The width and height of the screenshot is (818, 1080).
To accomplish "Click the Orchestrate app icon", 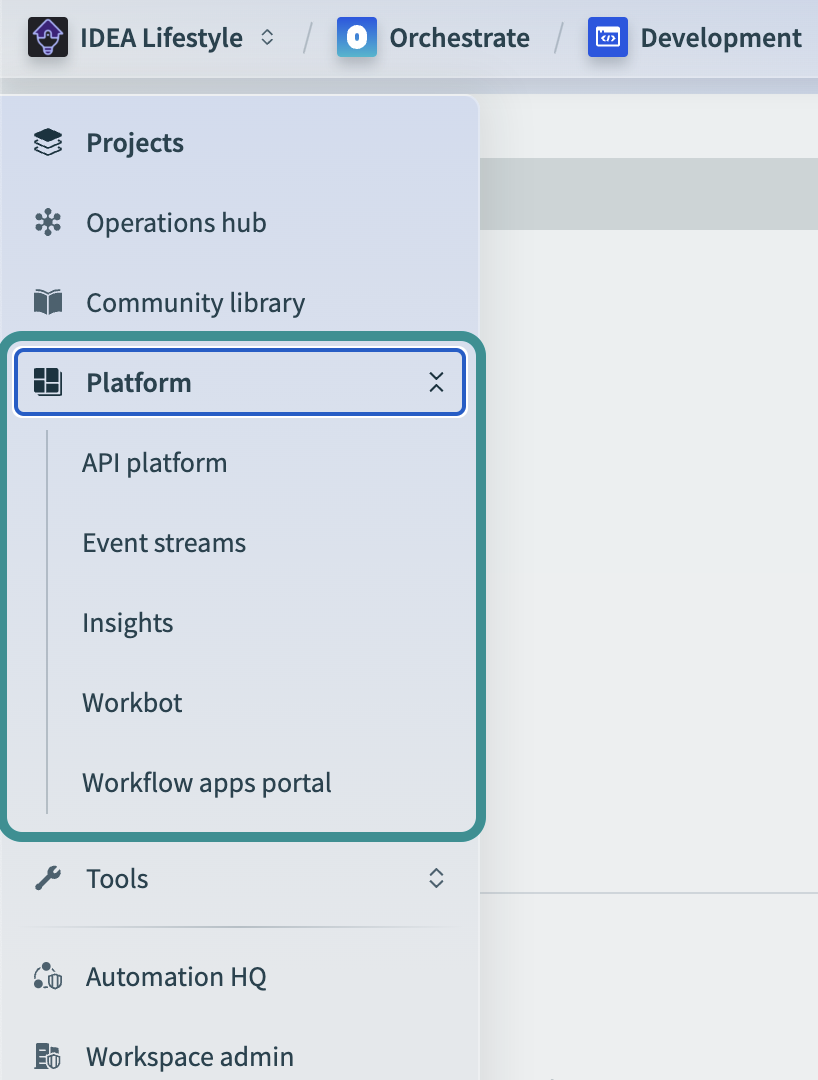I will pos(356,37).
